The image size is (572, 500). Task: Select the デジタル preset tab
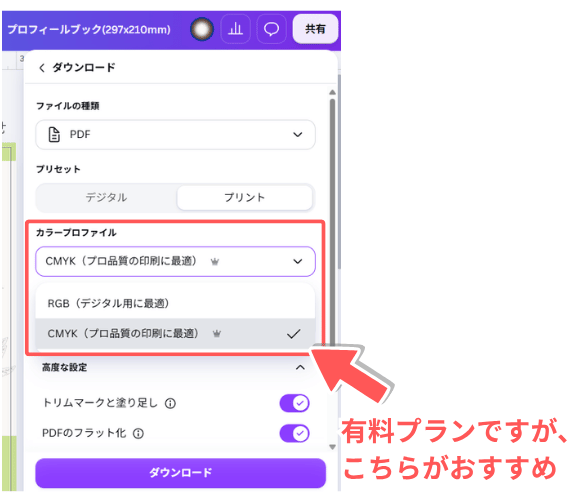click(106, 197)
